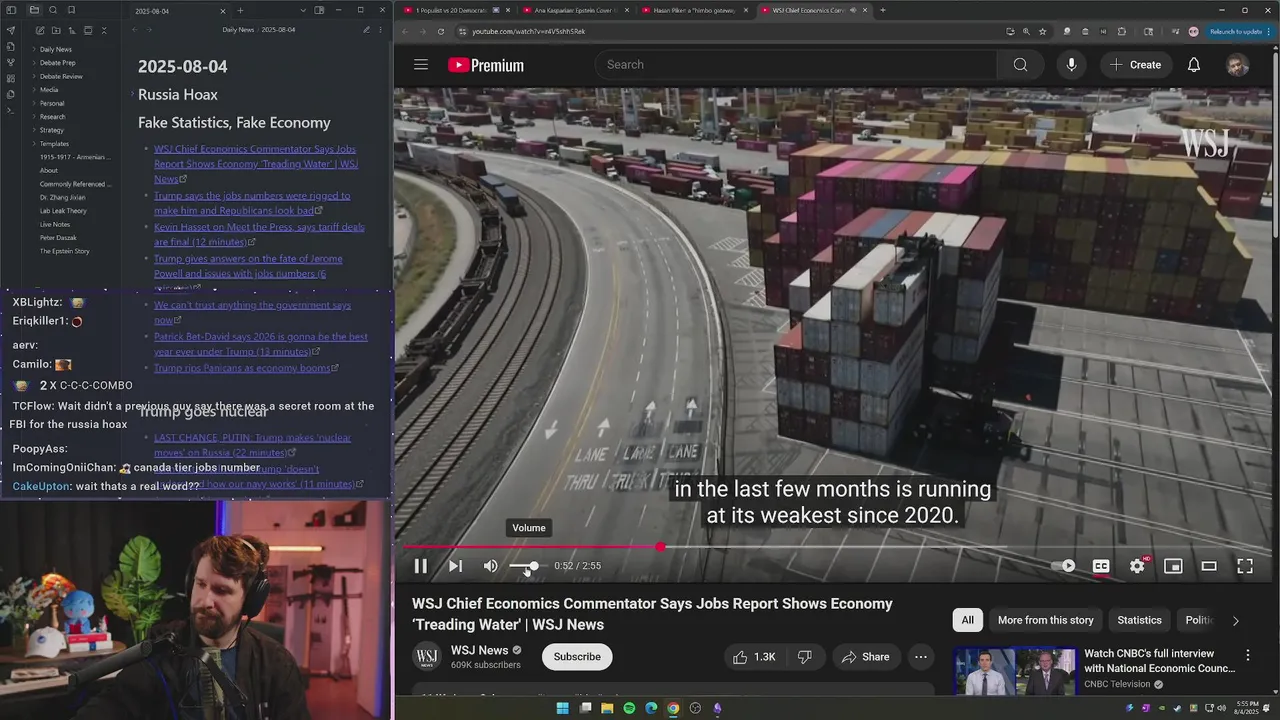Switch the note to editing mode (pencil)
The width and height of the screenshot is (1280, 720).
[x=366, y=30]
